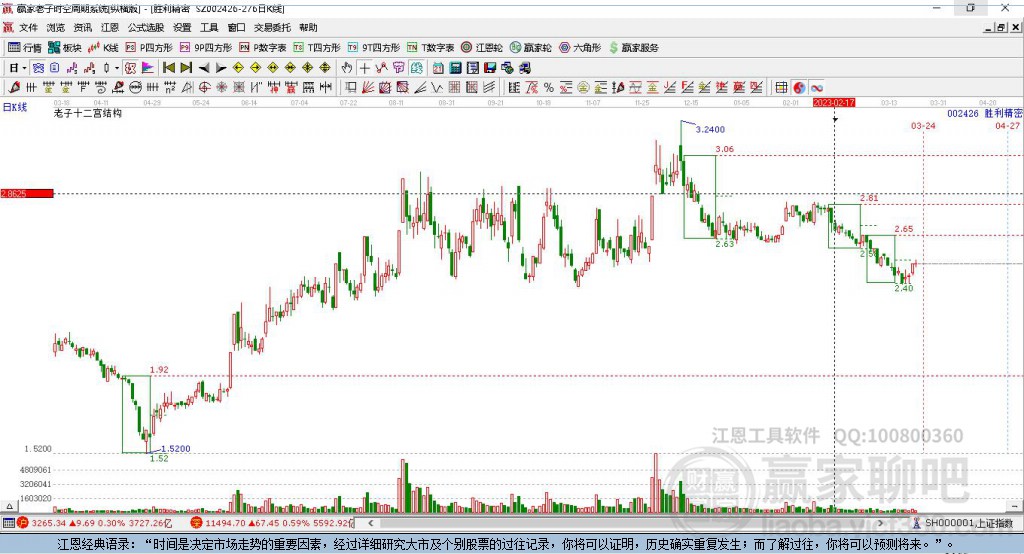
Task: Step chart left with black left arrow
Action: (204, 68)
